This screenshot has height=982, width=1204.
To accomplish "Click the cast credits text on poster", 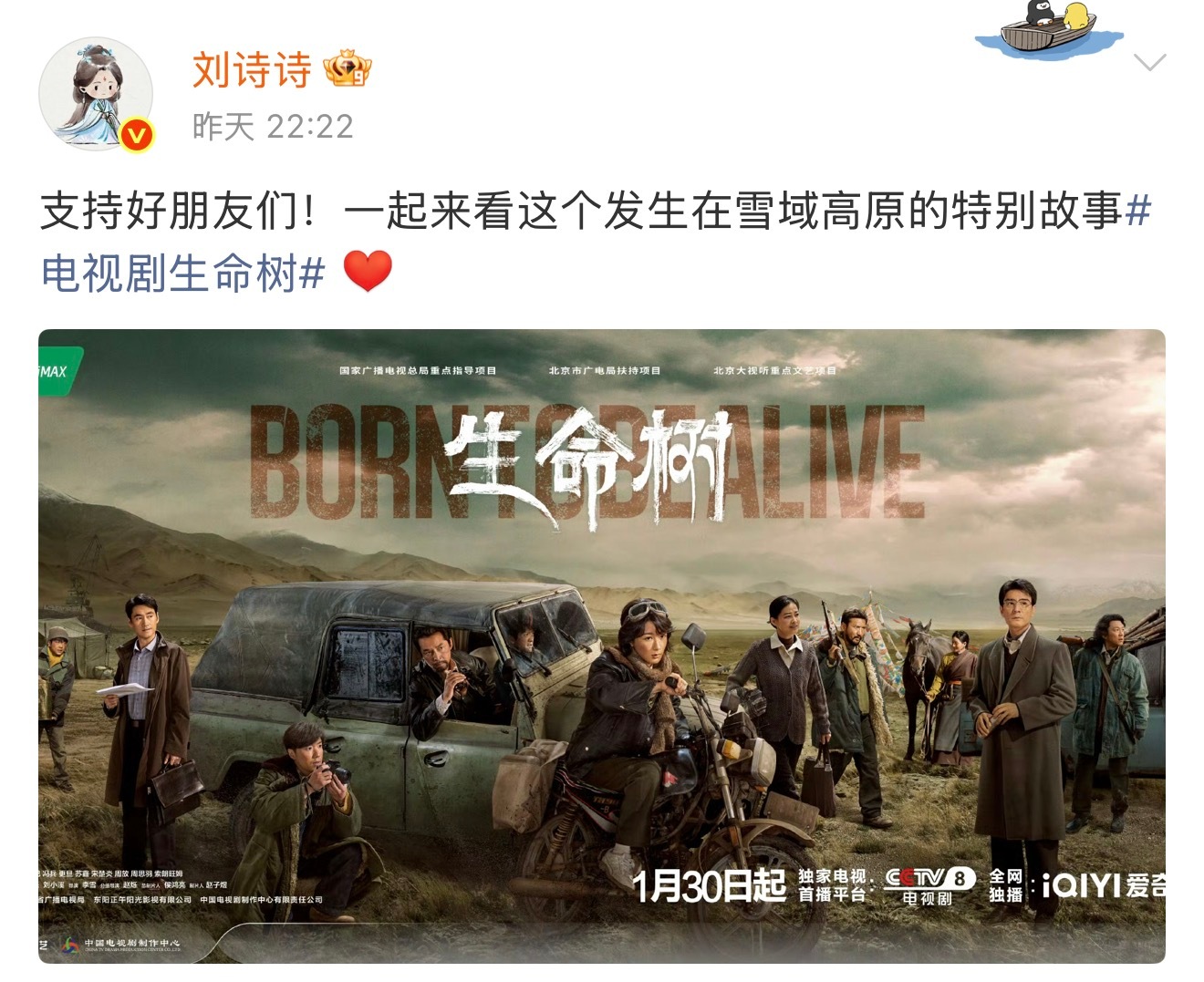I will click(132, 879).
